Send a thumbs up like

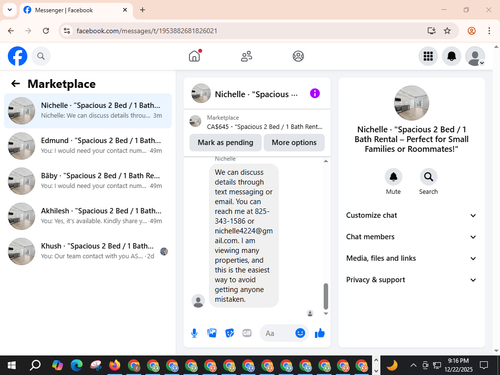(320, 333)
